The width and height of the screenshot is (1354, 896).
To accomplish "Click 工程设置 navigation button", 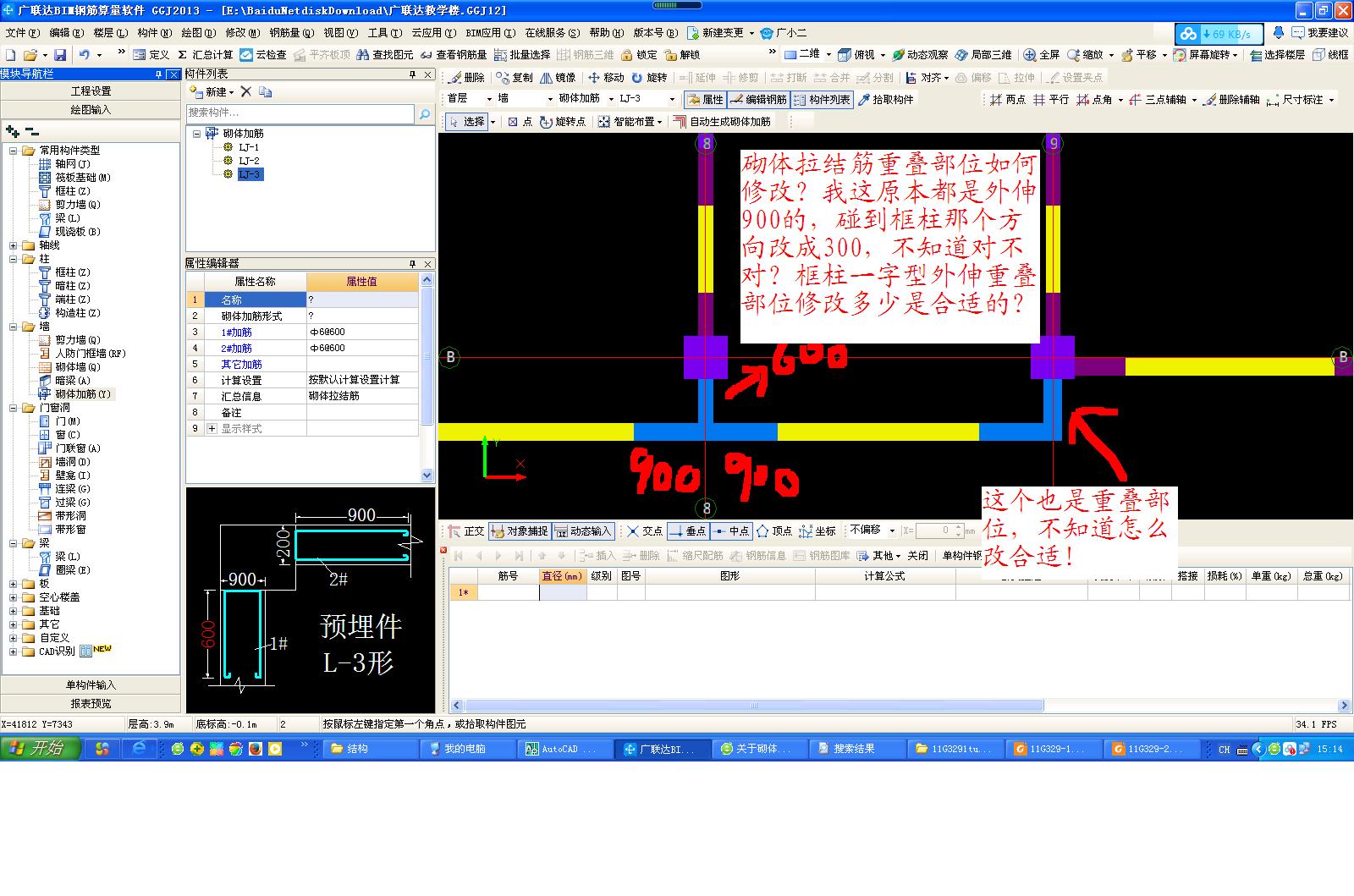I will pyautogui.click(x=91, y=91).
